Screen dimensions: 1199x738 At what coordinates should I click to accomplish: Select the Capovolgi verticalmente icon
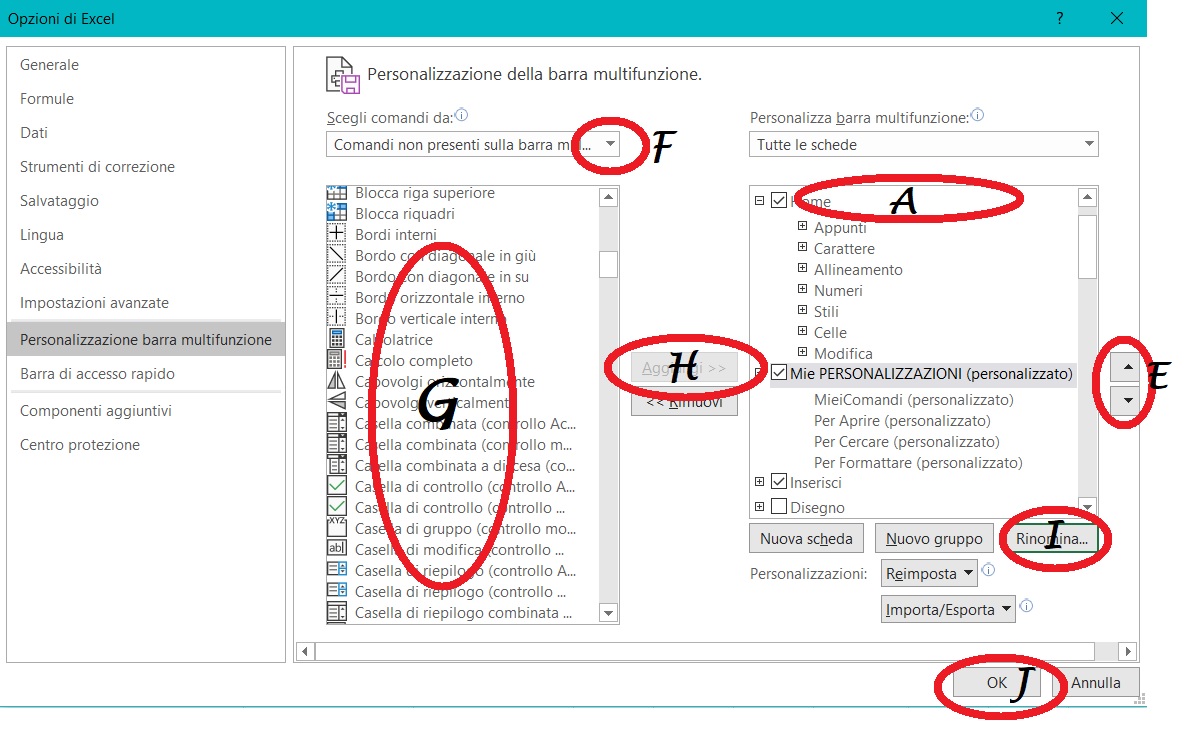coord(336,402)
